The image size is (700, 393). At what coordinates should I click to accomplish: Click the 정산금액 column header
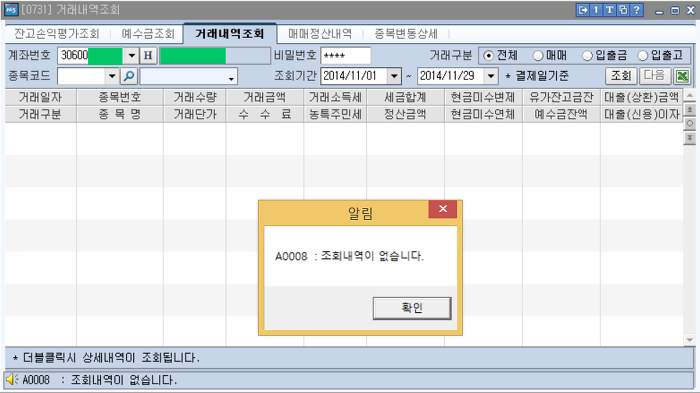pyautogui.click(x=405, y=114)
